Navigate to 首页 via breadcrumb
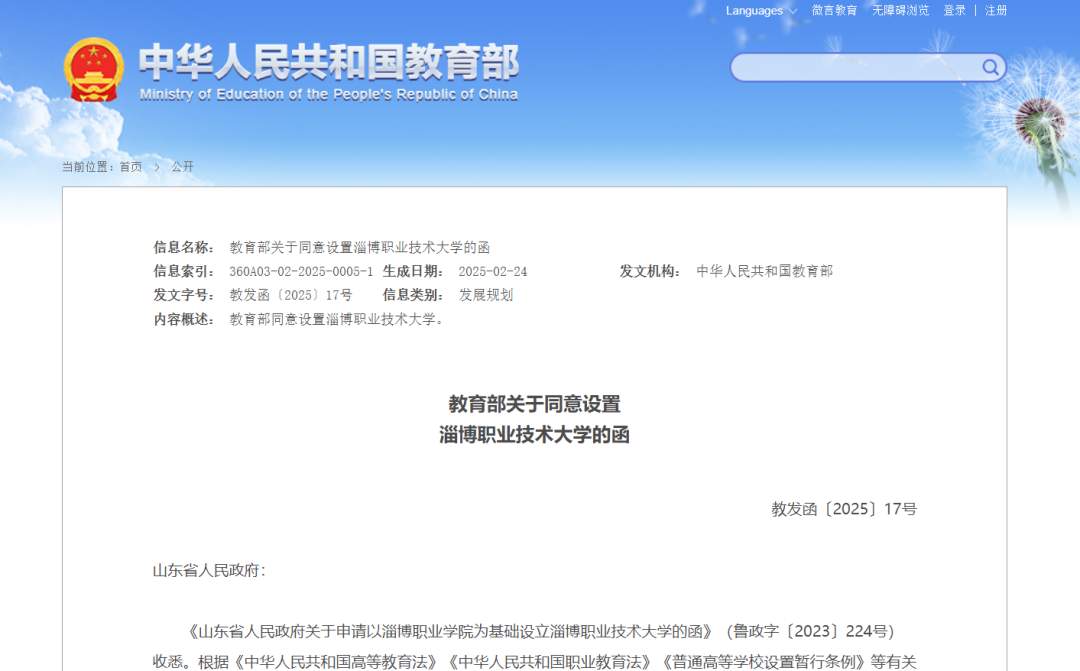Screen dimensions: 1080x671 click(132, 167)
